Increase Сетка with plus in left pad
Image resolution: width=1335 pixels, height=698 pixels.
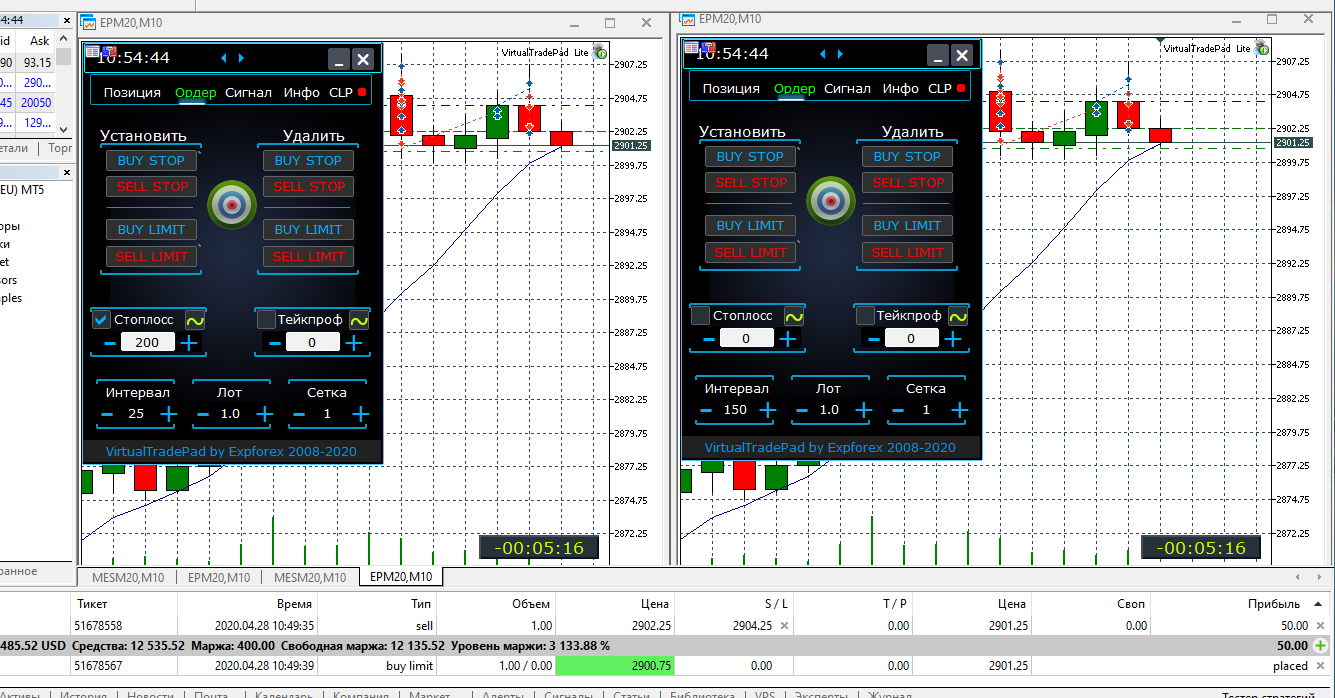[360, 414]
